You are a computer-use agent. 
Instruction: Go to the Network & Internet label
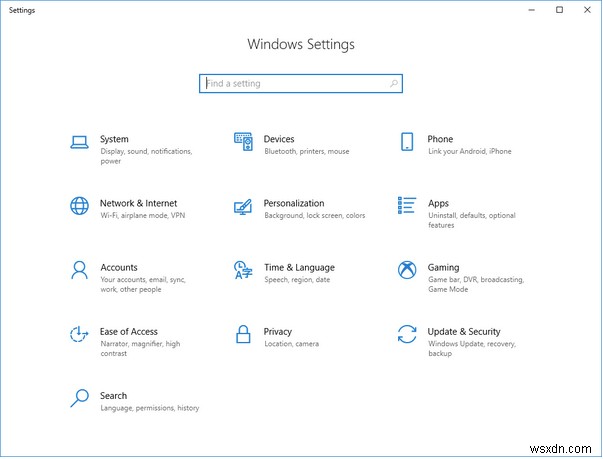138,204
